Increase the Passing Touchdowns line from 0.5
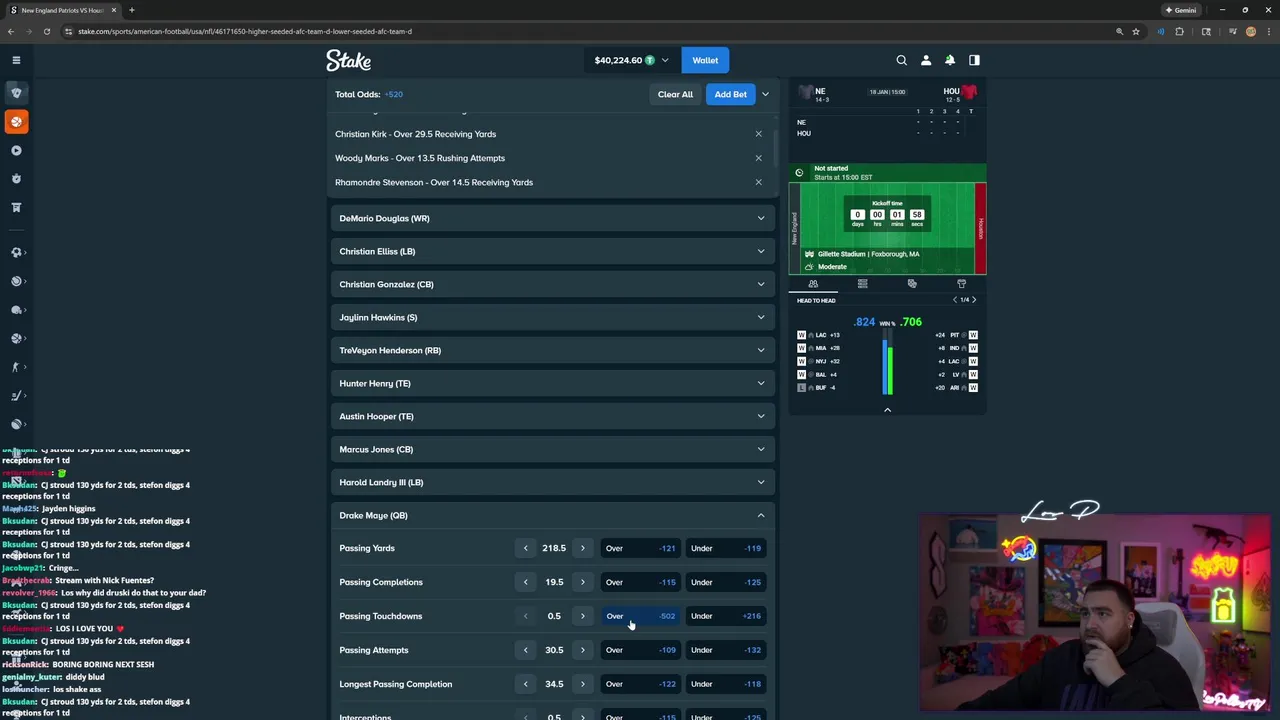This screenshot has height=720, width=1280. pos(582,616)
